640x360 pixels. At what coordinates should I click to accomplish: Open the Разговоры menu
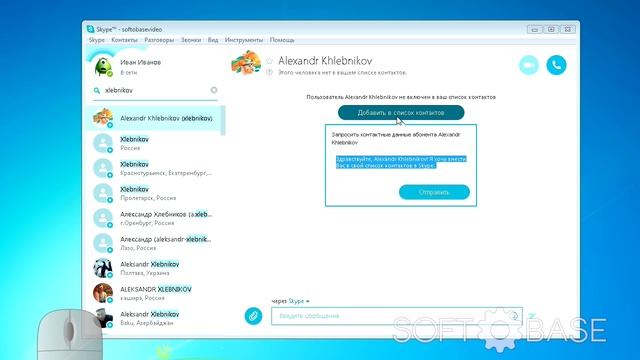pos(159,40)
